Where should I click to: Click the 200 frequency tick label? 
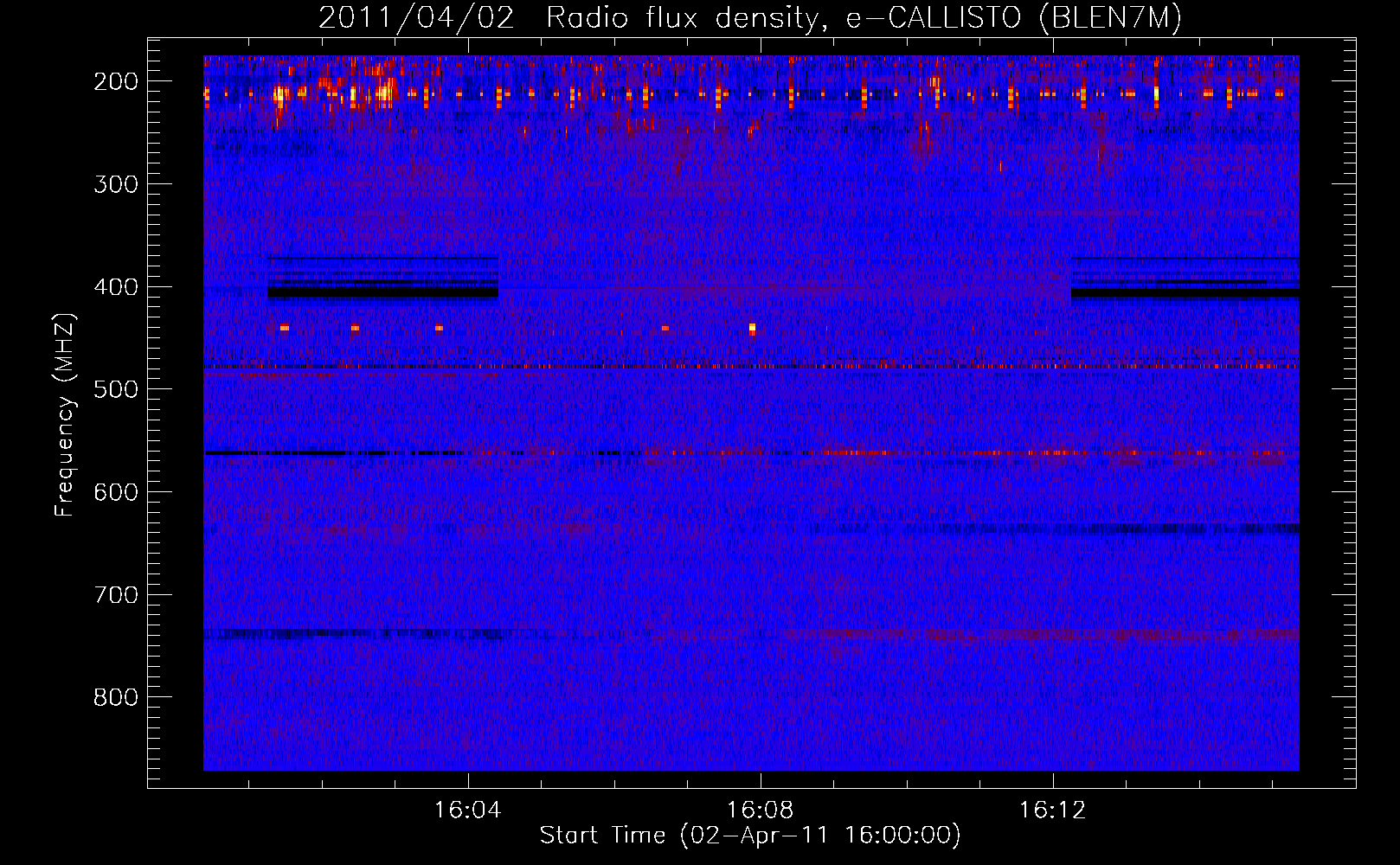point(115,81)
